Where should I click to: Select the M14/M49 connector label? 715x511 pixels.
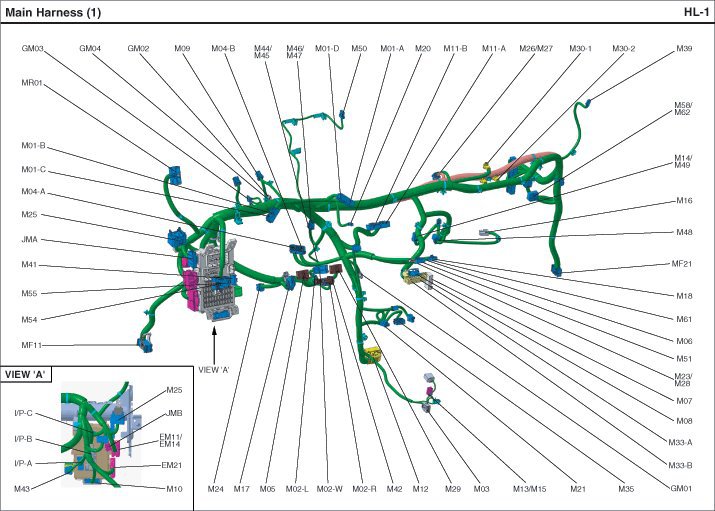683,162
